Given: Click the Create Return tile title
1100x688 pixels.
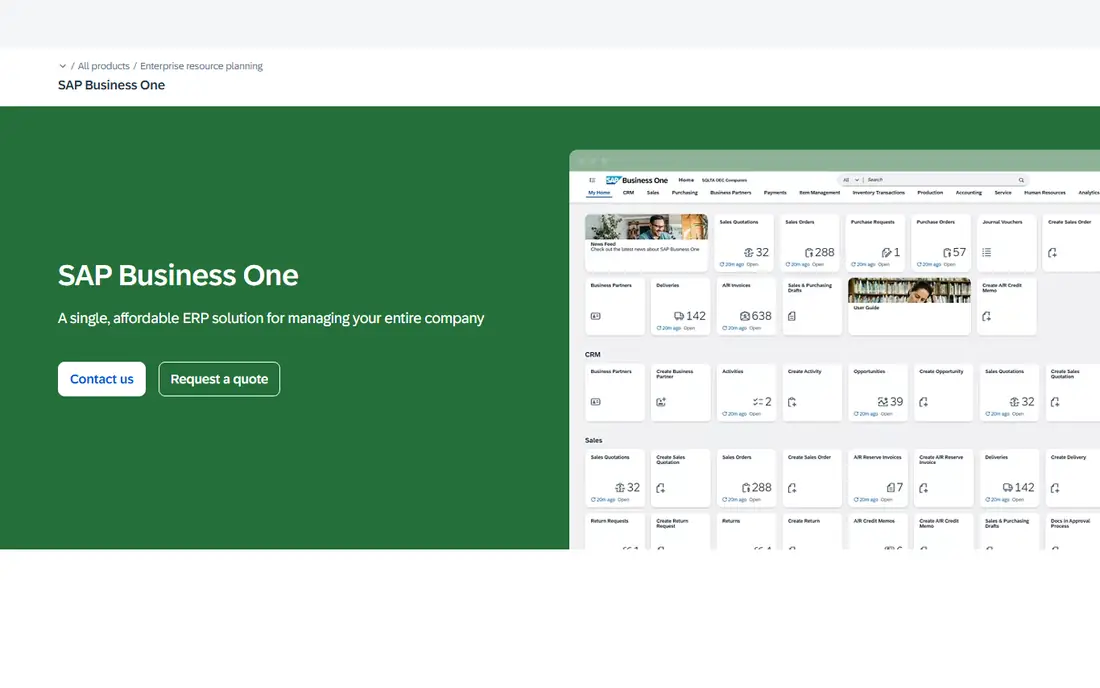Looking at the screenshot, I should click(x=804, y=521).
